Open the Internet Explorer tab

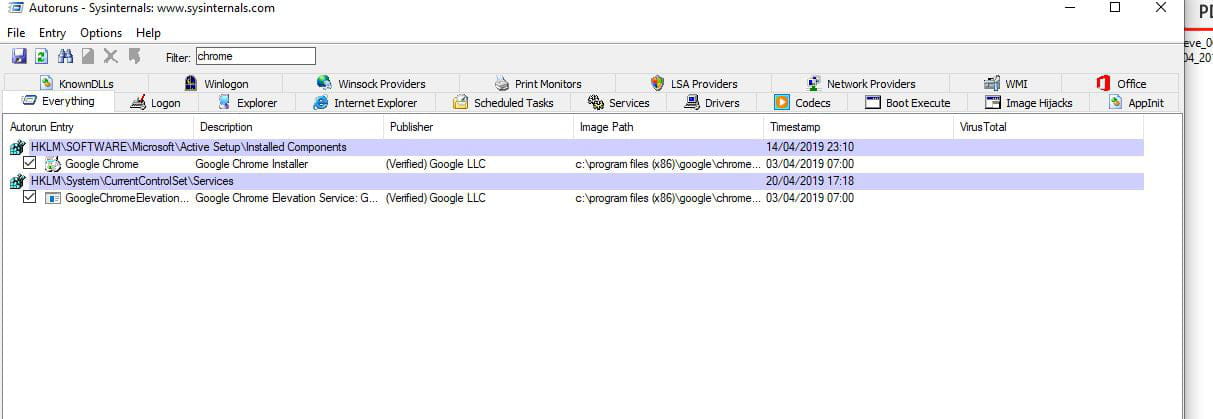coord(365,103)
